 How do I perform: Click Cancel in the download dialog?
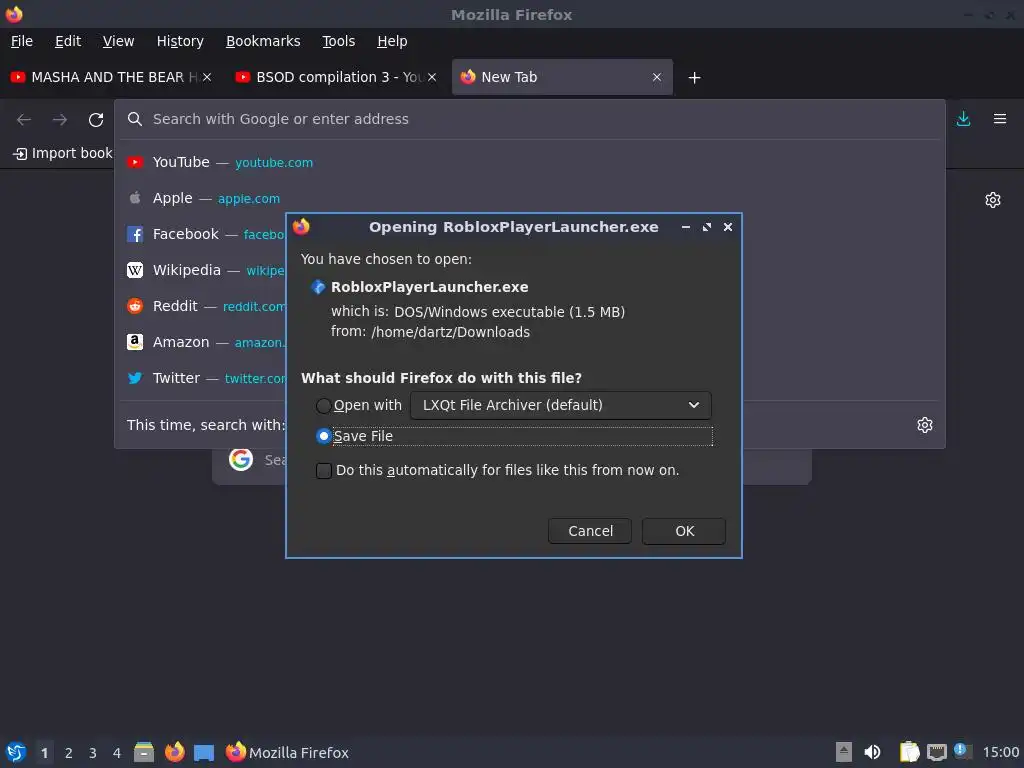[590, 531]
